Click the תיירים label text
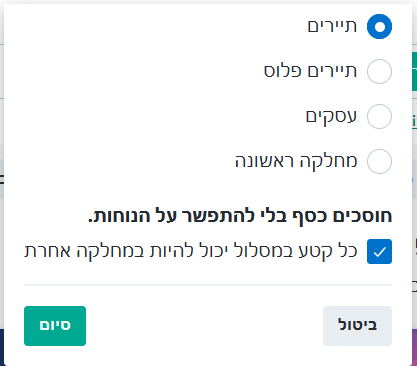 pos(332,26)
